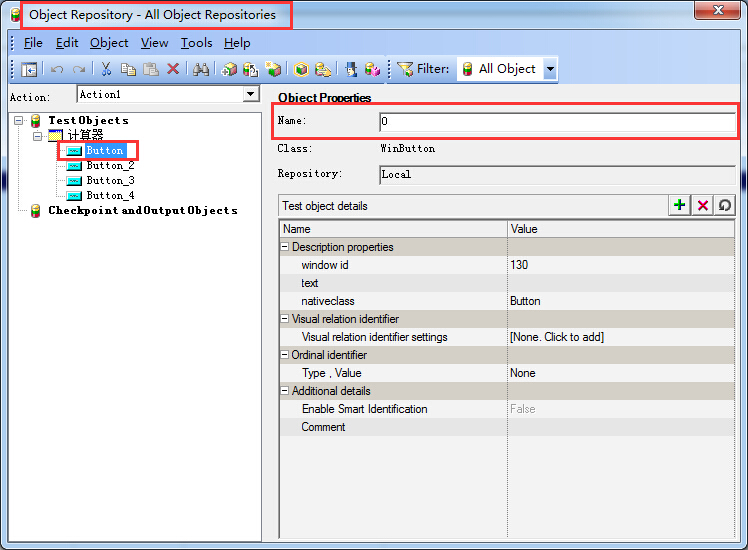Collapse the Ordinal identifier section
This screenshot has width=748, height=550.
(x=284, y=354)
